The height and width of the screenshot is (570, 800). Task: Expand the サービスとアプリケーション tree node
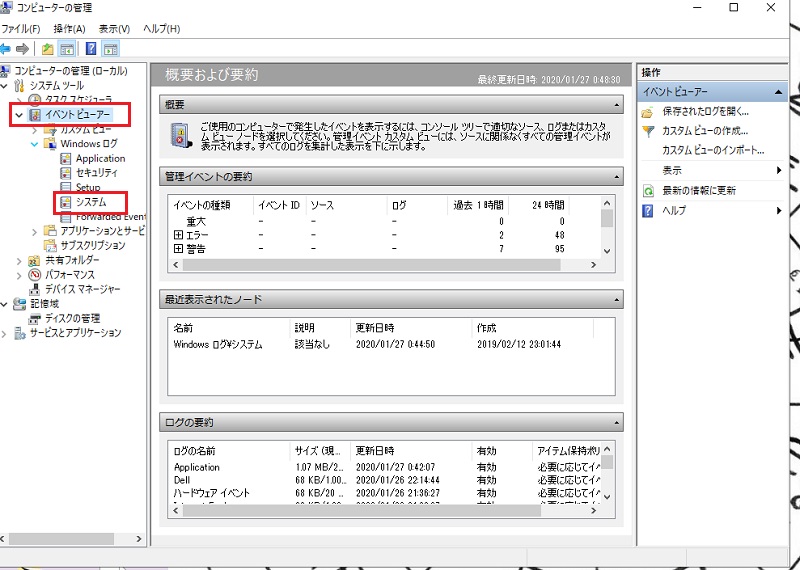5,333
